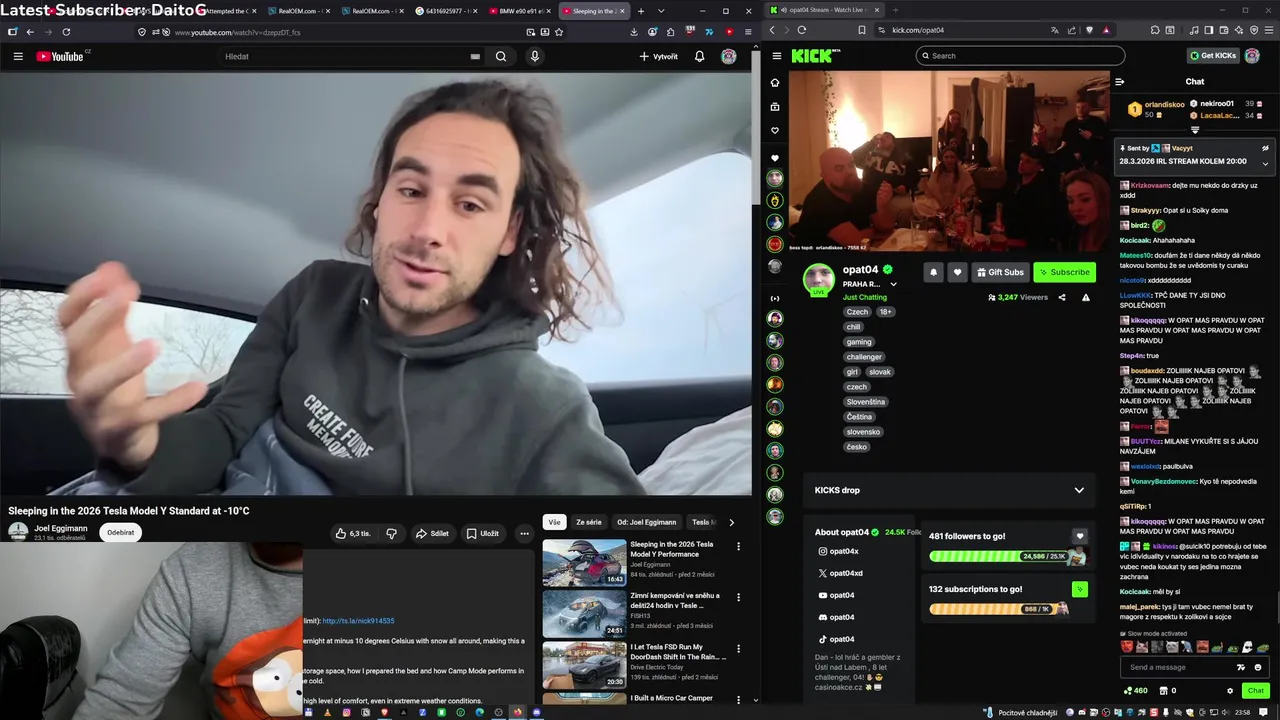Switch to the 64316925977 Google tab

[446, 11]
